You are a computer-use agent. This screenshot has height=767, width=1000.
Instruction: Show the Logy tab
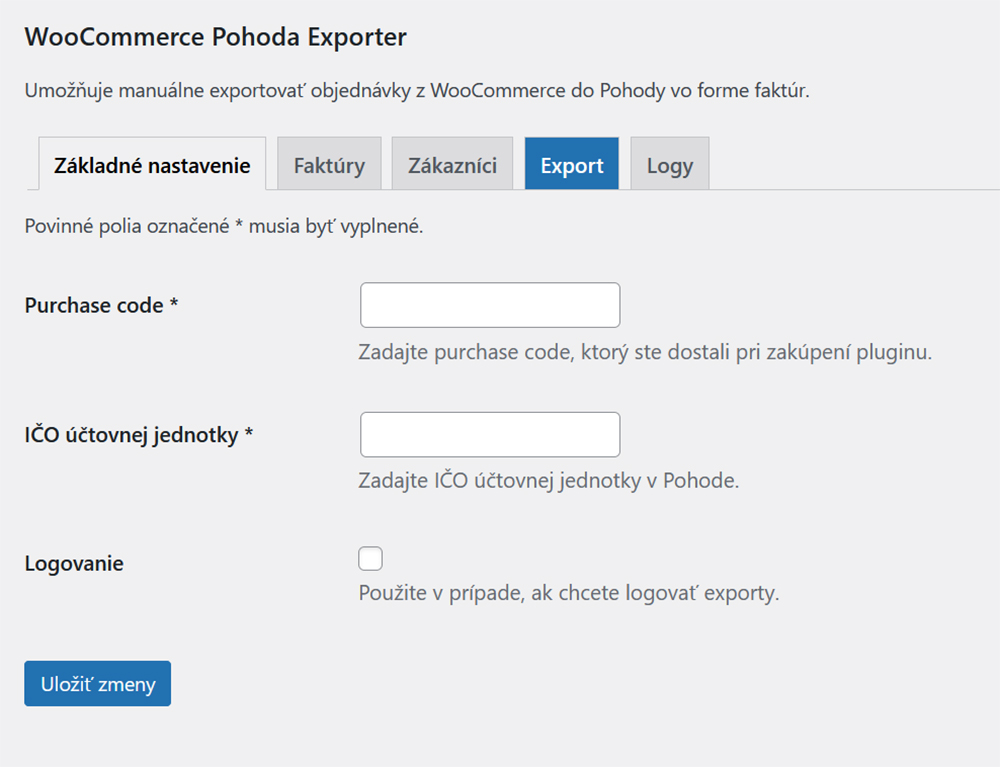click(669, 165)
